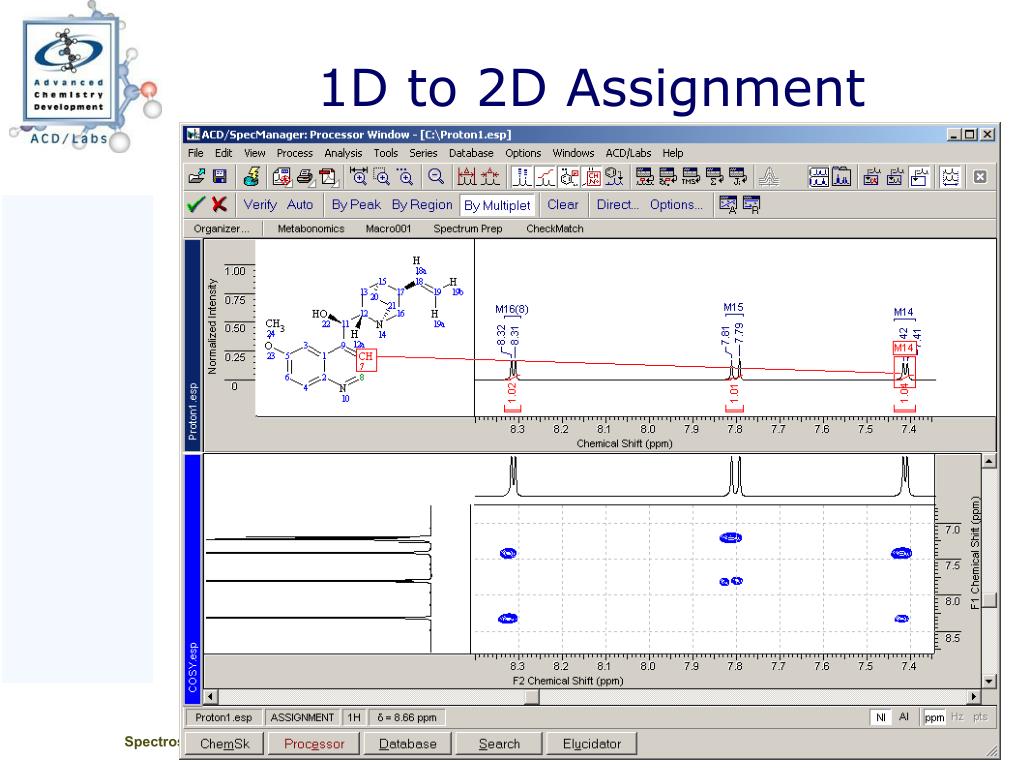Click the TMS reference table icon
This screenshot has height=768, width=1024.
(691, 176)
